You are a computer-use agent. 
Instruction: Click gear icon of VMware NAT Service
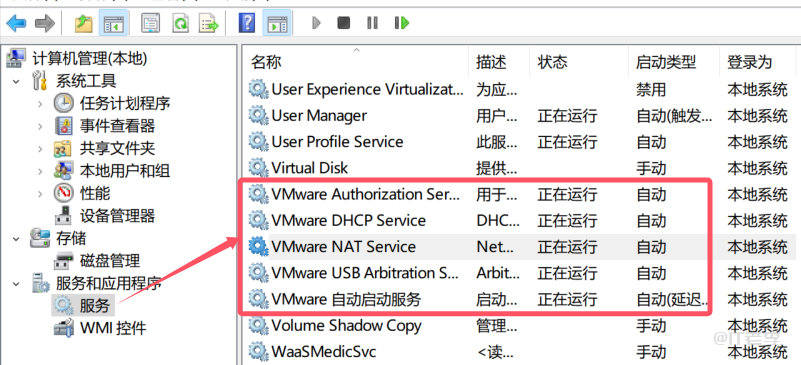(x=258, y=247)
